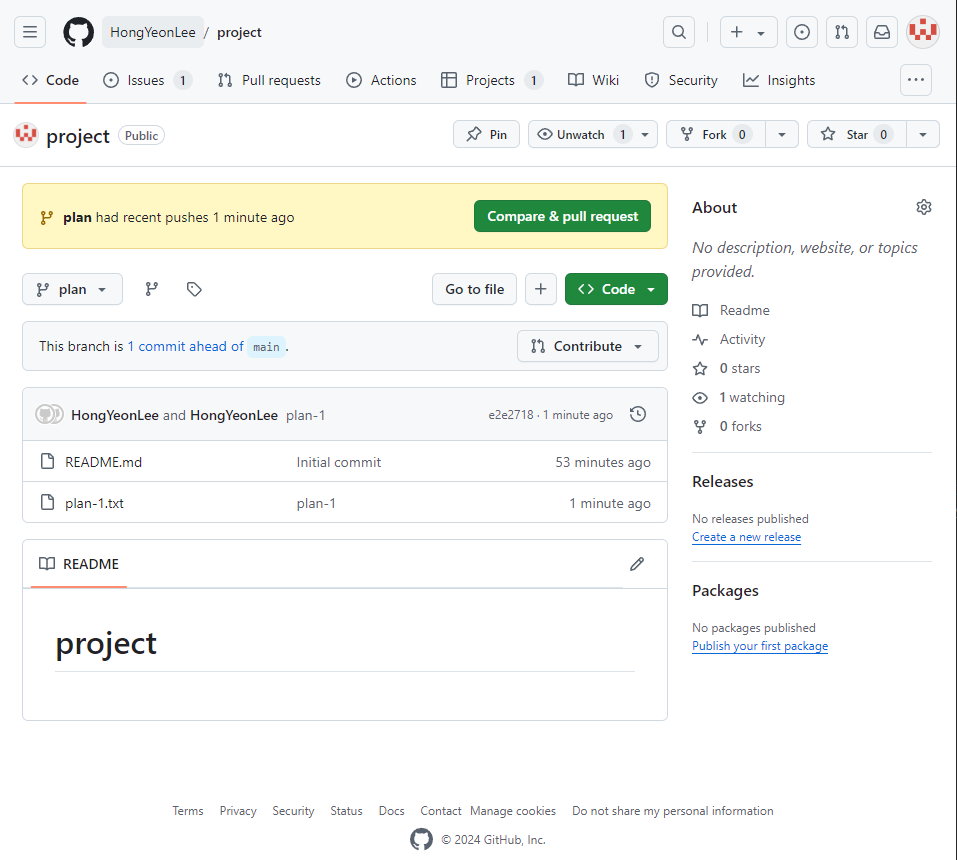Viewport: 957px width, 860px height.
Task: Expand the star lists dropdown arrow
Action: click(x=923, y=134)
